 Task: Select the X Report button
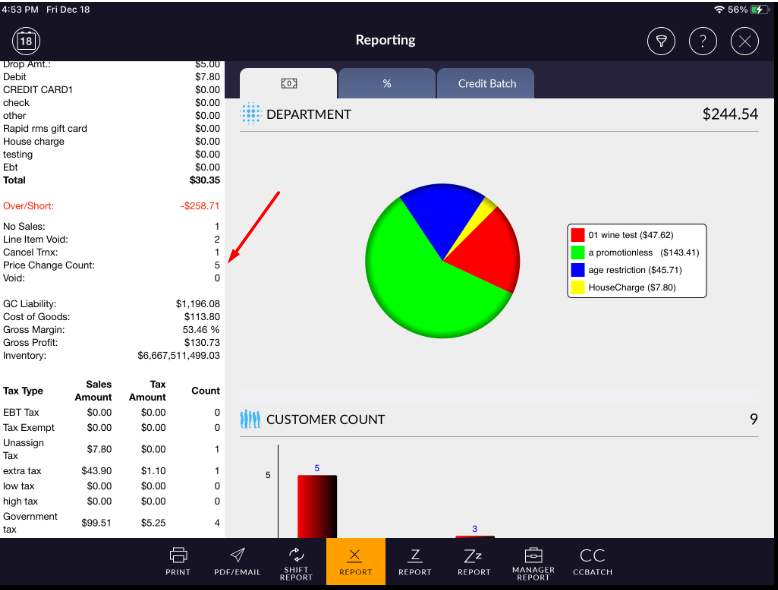pyautogui.click(x=355, y=561)
